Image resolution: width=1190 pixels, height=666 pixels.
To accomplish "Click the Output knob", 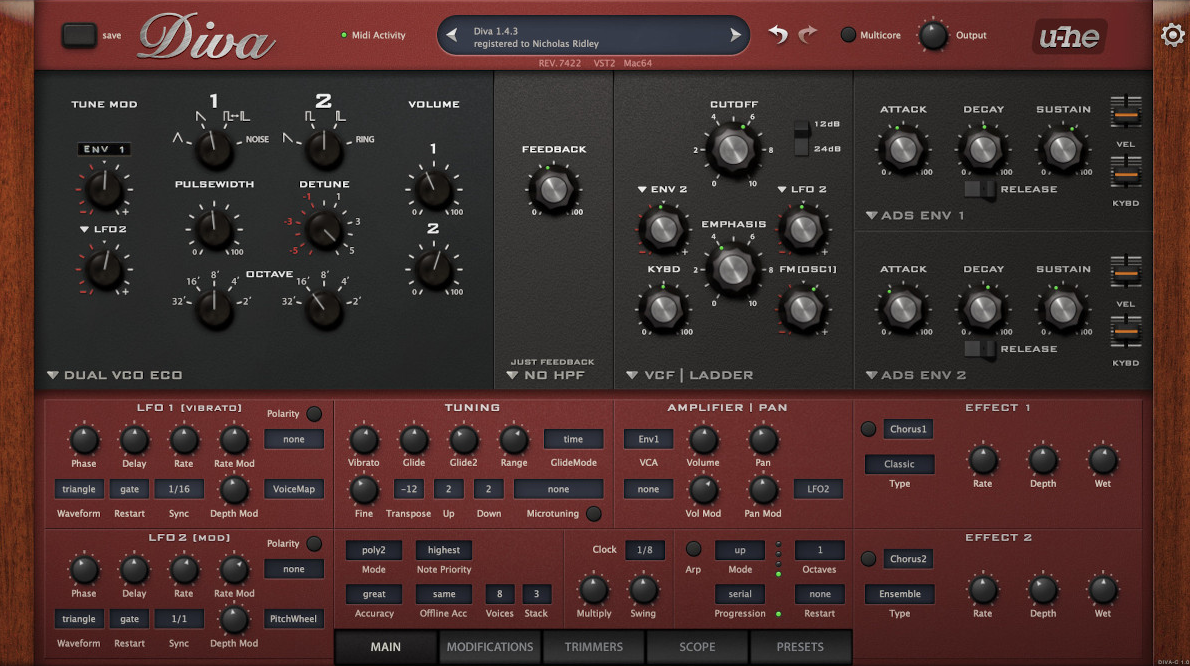I will click(933, 36).
